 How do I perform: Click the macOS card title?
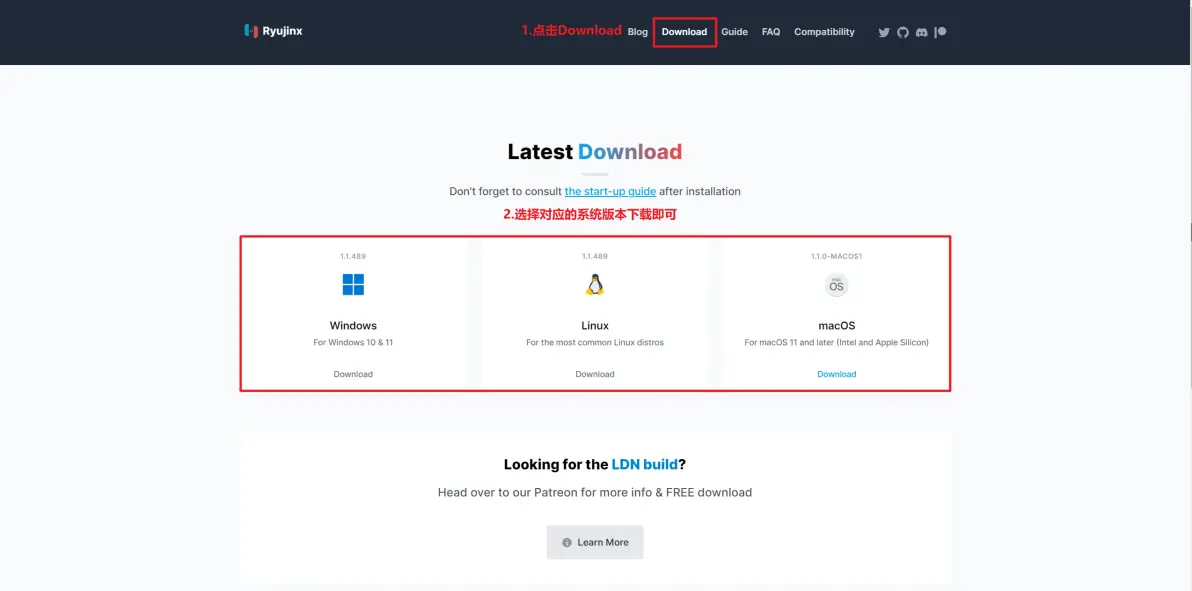836,326
